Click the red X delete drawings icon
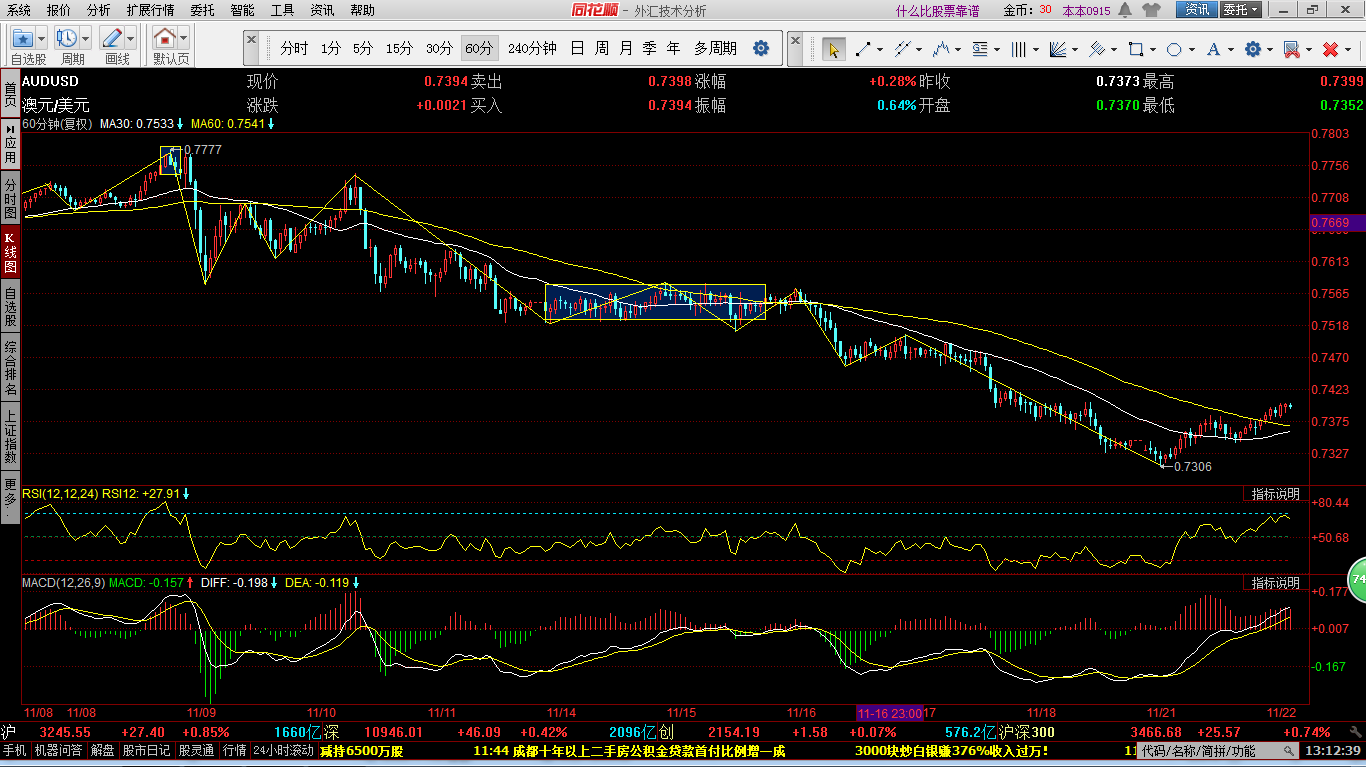Image resolution: width=1366 pixels, height=767 pixels. coord(1330,49)
